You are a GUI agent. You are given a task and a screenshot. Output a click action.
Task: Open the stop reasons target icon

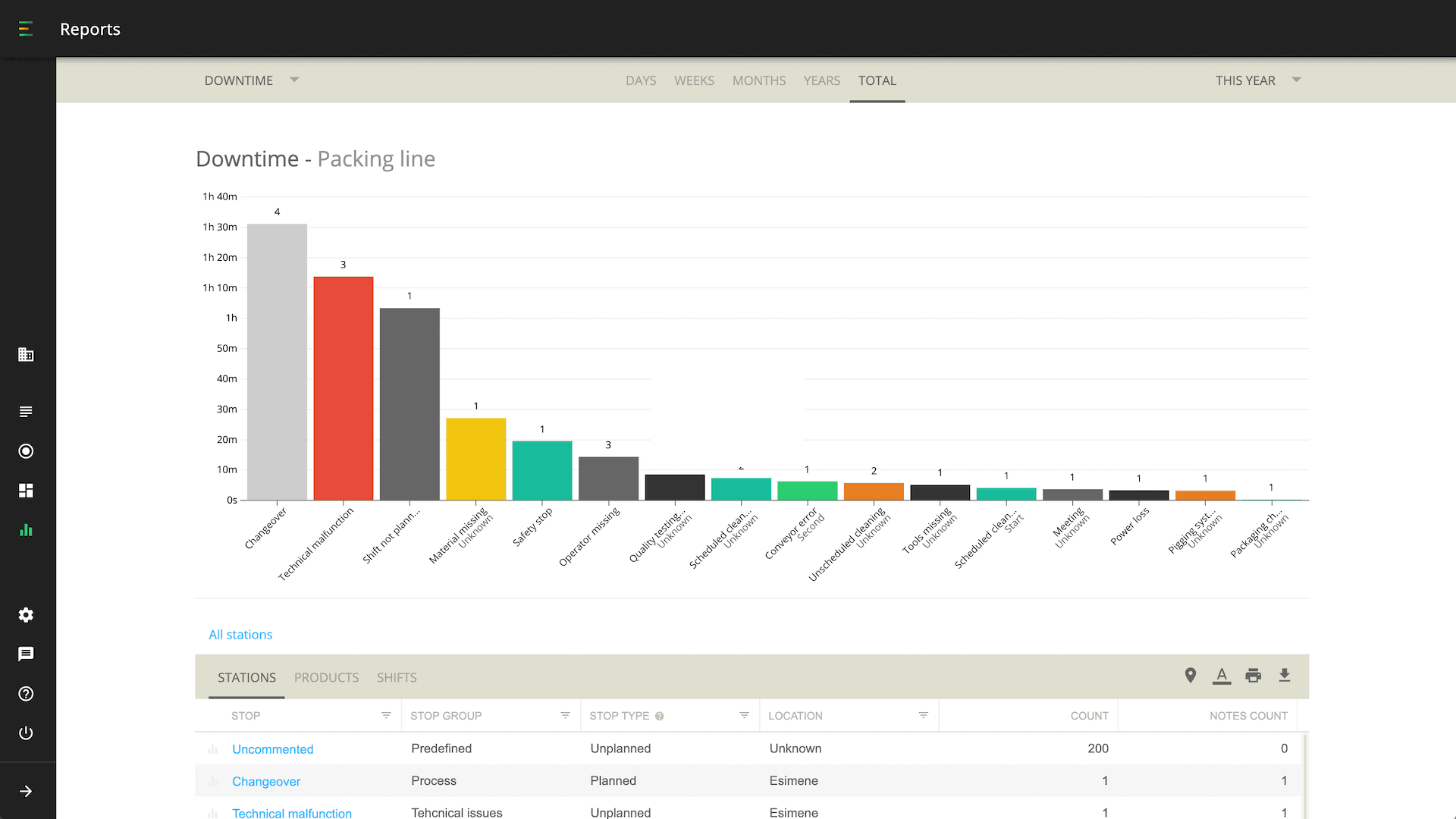[x=26, y=451]
